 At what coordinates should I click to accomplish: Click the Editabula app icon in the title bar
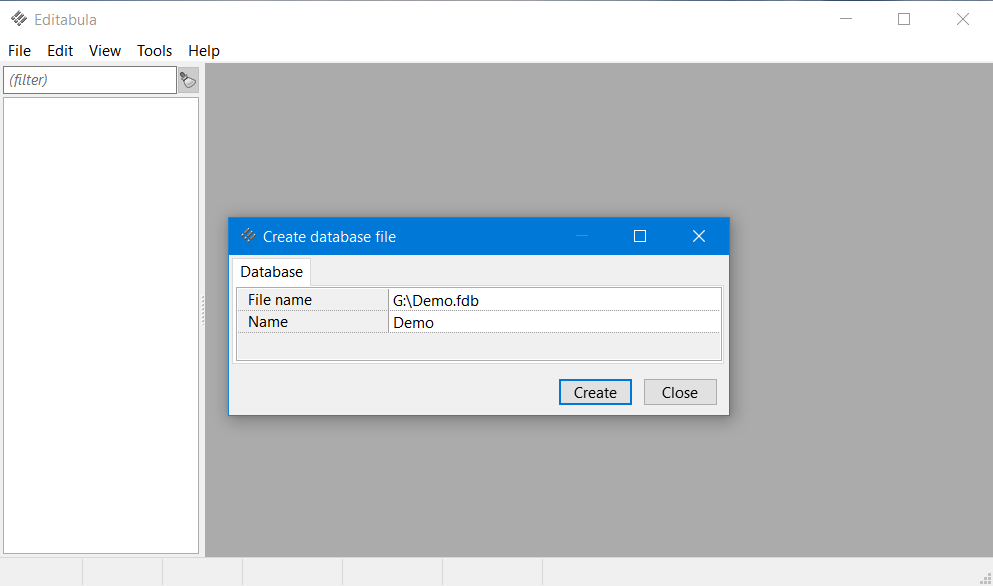[x=19, y=19]
